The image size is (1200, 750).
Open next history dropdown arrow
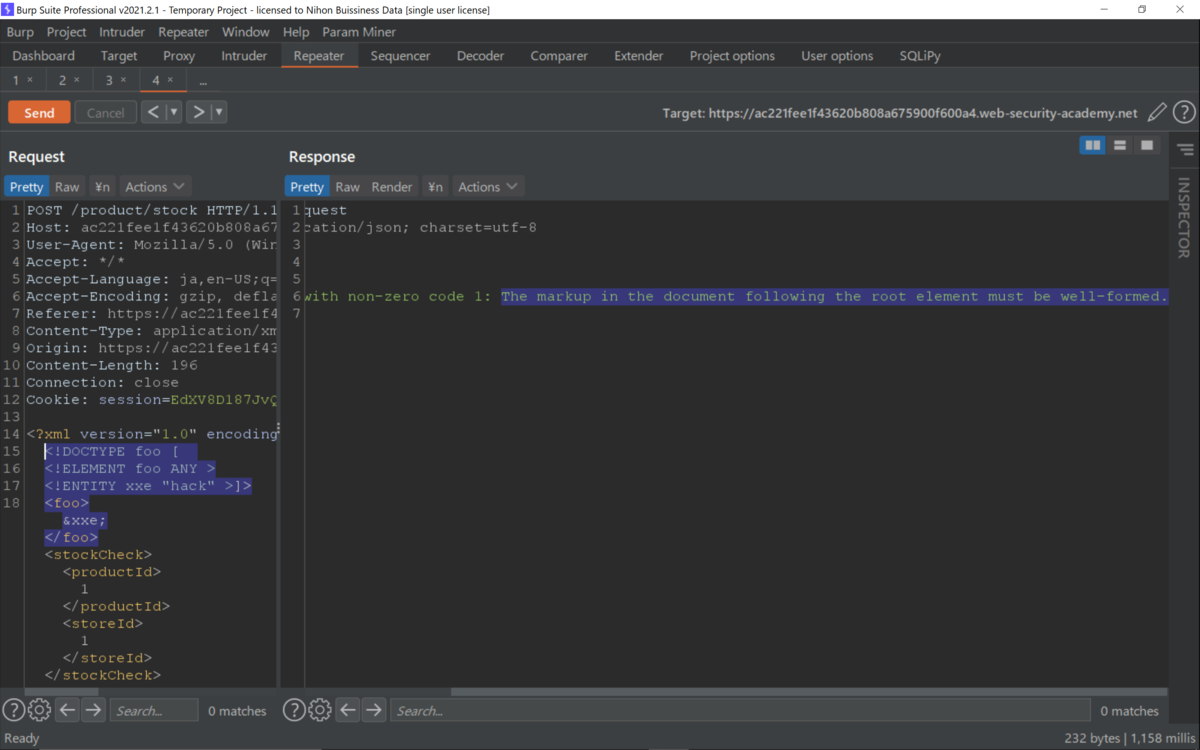tap(219, 112)
